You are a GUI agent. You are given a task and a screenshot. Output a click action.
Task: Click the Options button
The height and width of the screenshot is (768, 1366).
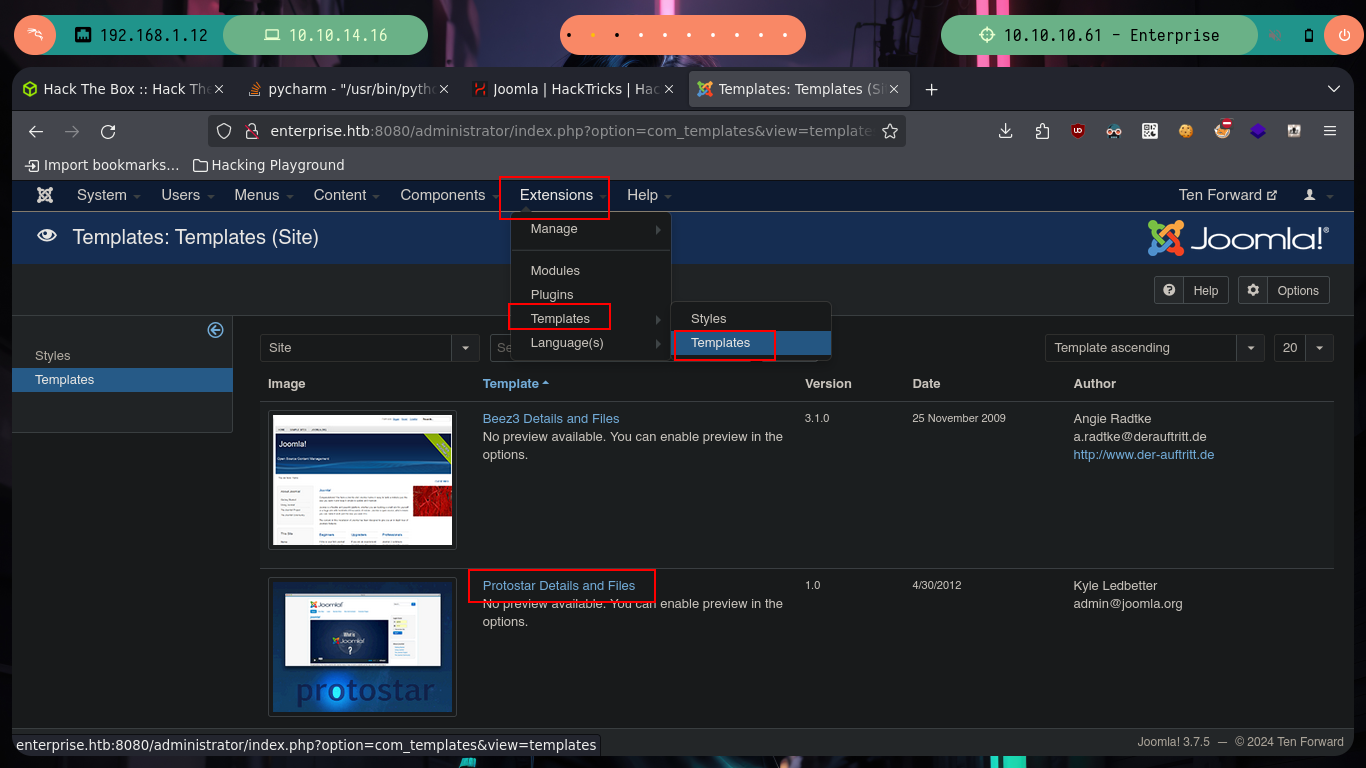(x=1284, y=290)
